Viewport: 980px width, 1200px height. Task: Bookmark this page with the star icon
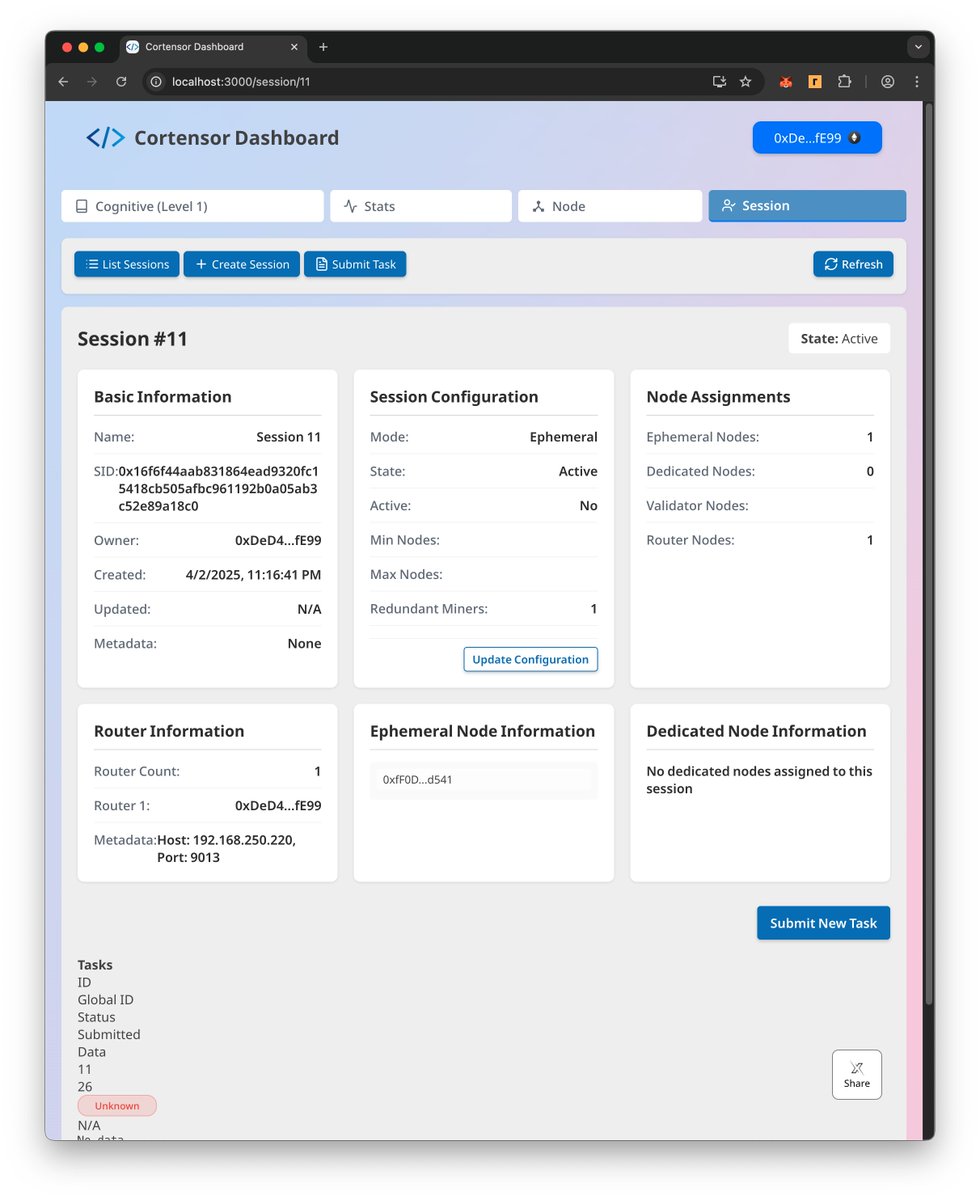click(745, 82)
